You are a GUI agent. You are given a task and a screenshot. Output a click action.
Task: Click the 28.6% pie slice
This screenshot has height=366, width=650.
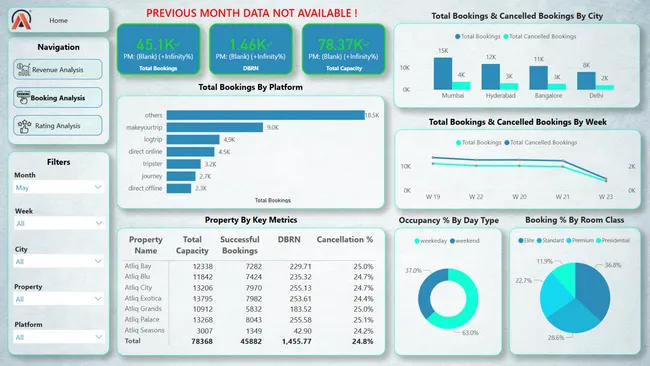tap(572, 318)
